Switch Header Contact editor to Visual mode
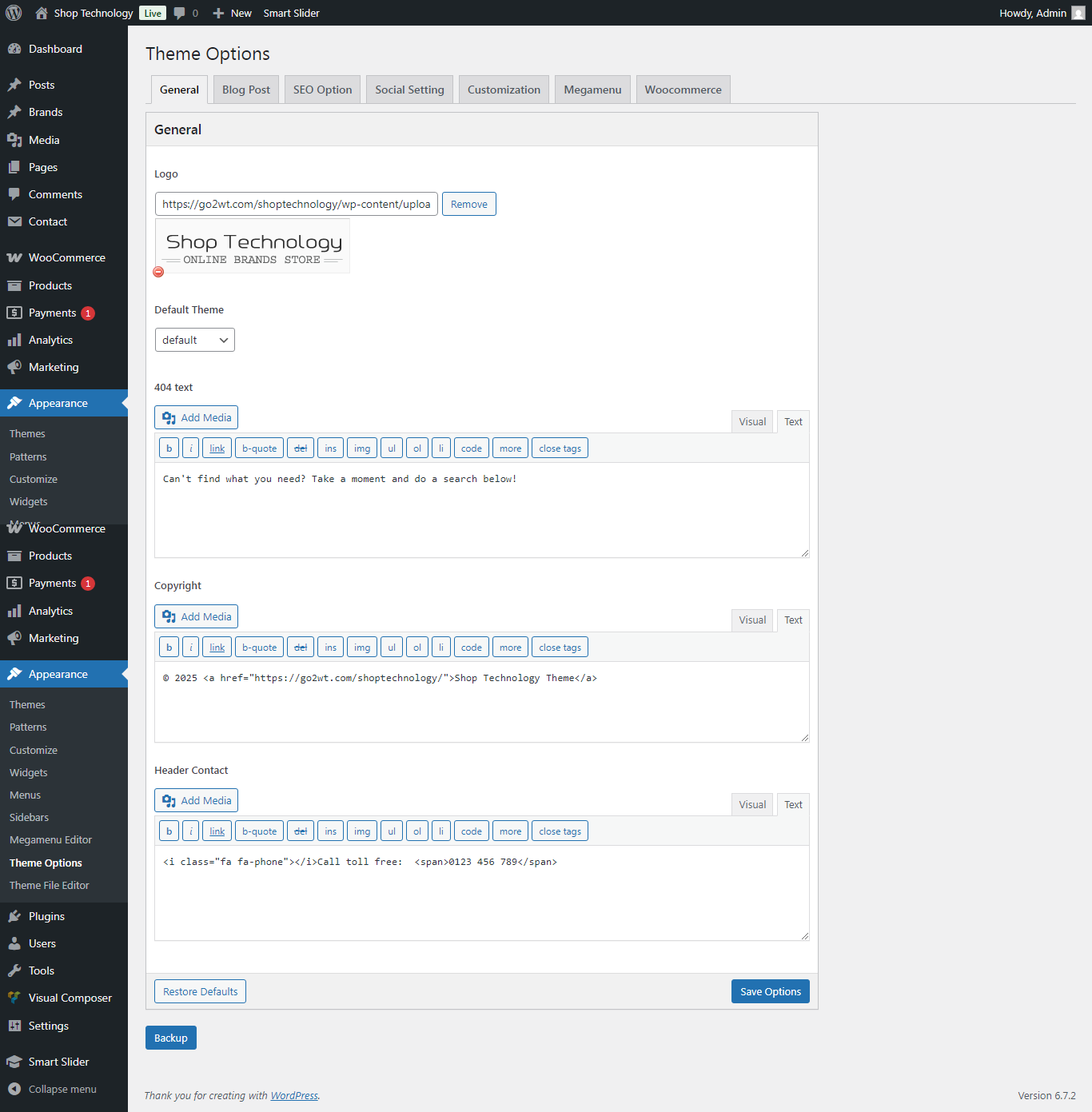1092x1112 pixels. (x=752, y=804)
